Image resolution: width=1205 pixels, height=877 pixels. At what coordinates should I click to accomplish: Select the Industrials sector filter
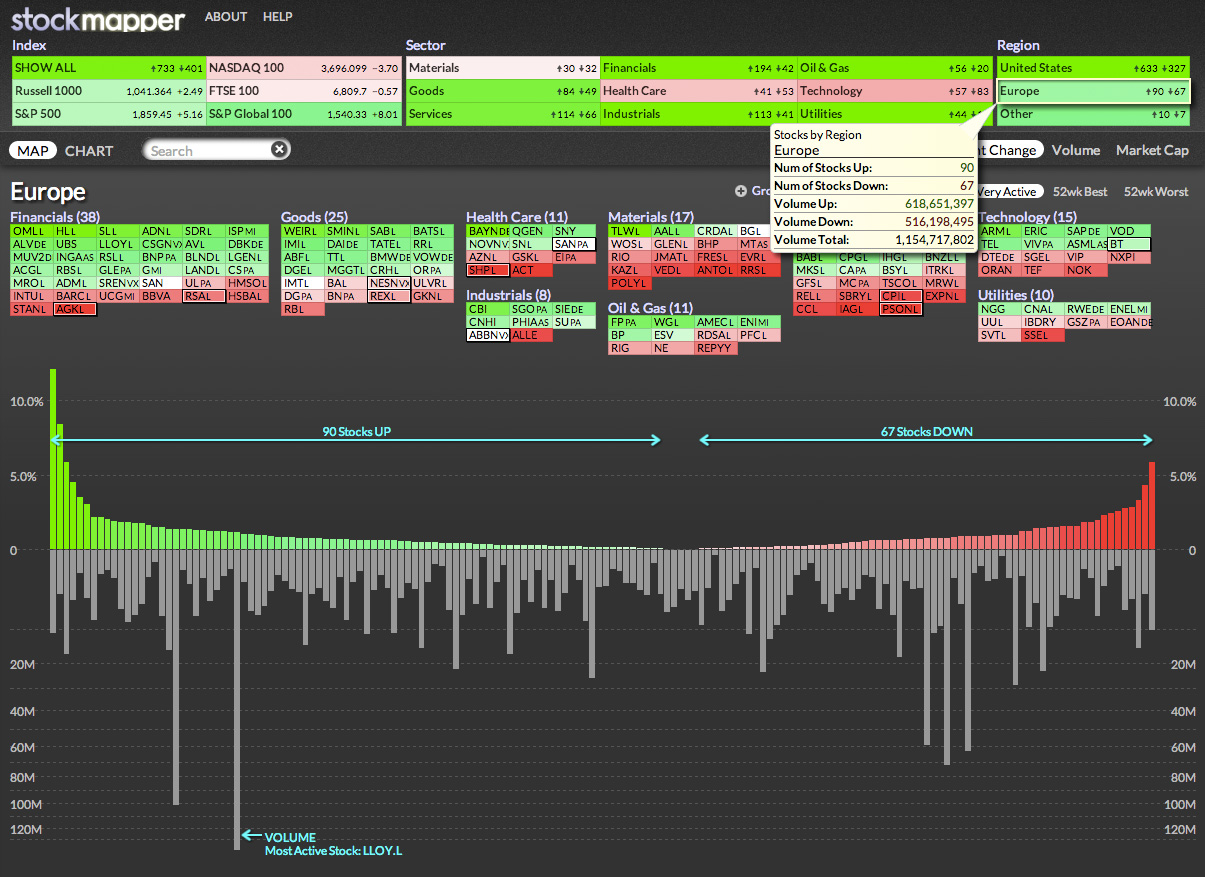(x=698, y=114)
